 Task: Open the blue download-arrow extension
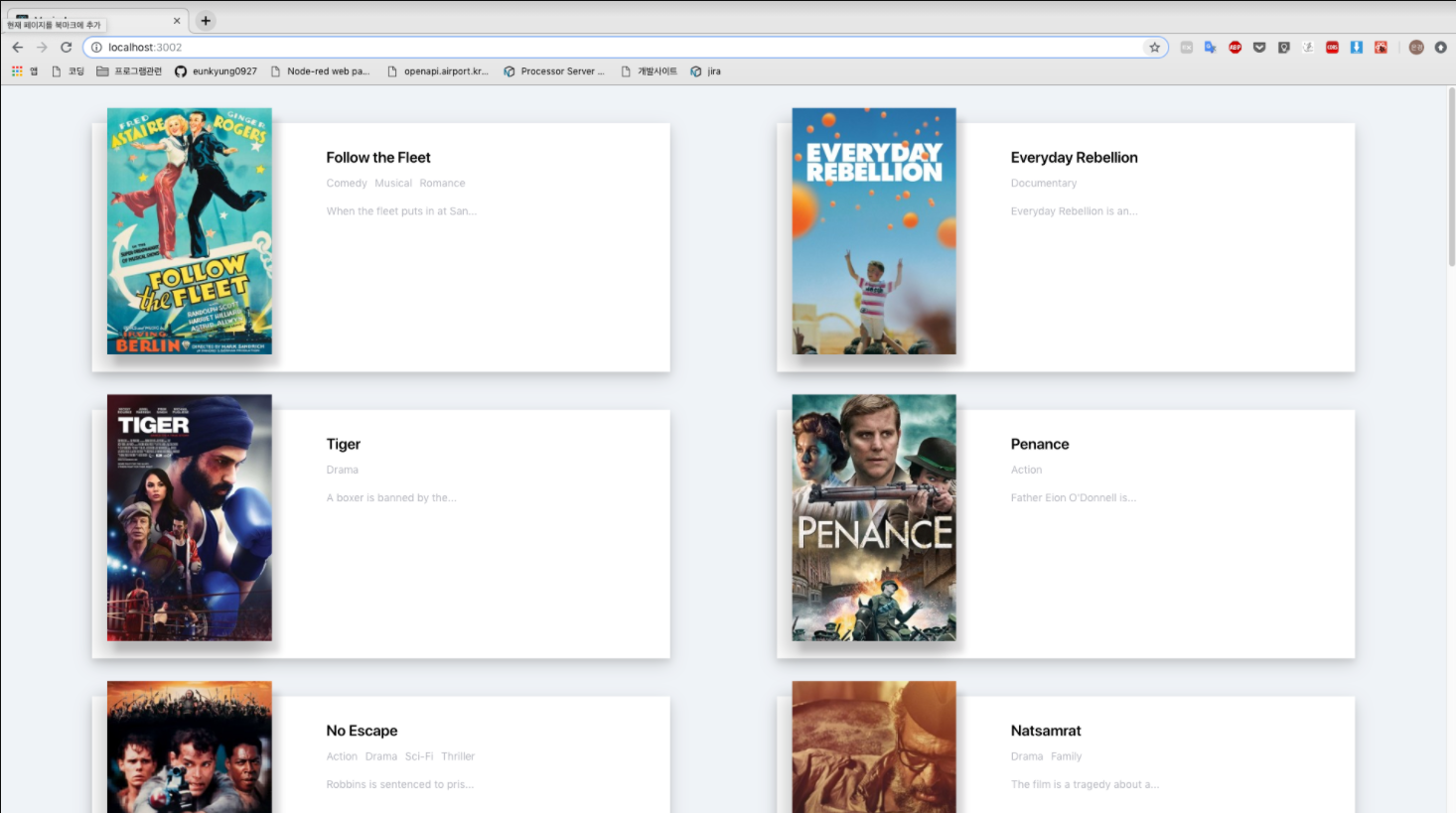[1356, 47]
